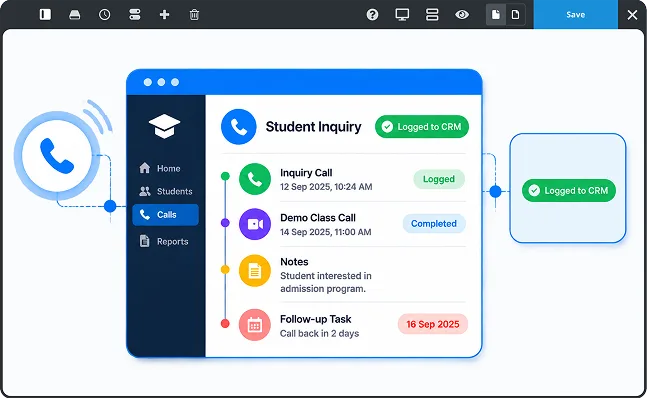Screen dimensions: 647x400
Task: Click Logged to CRM badge beside Student Inquiry
Action: click(422, 127)
